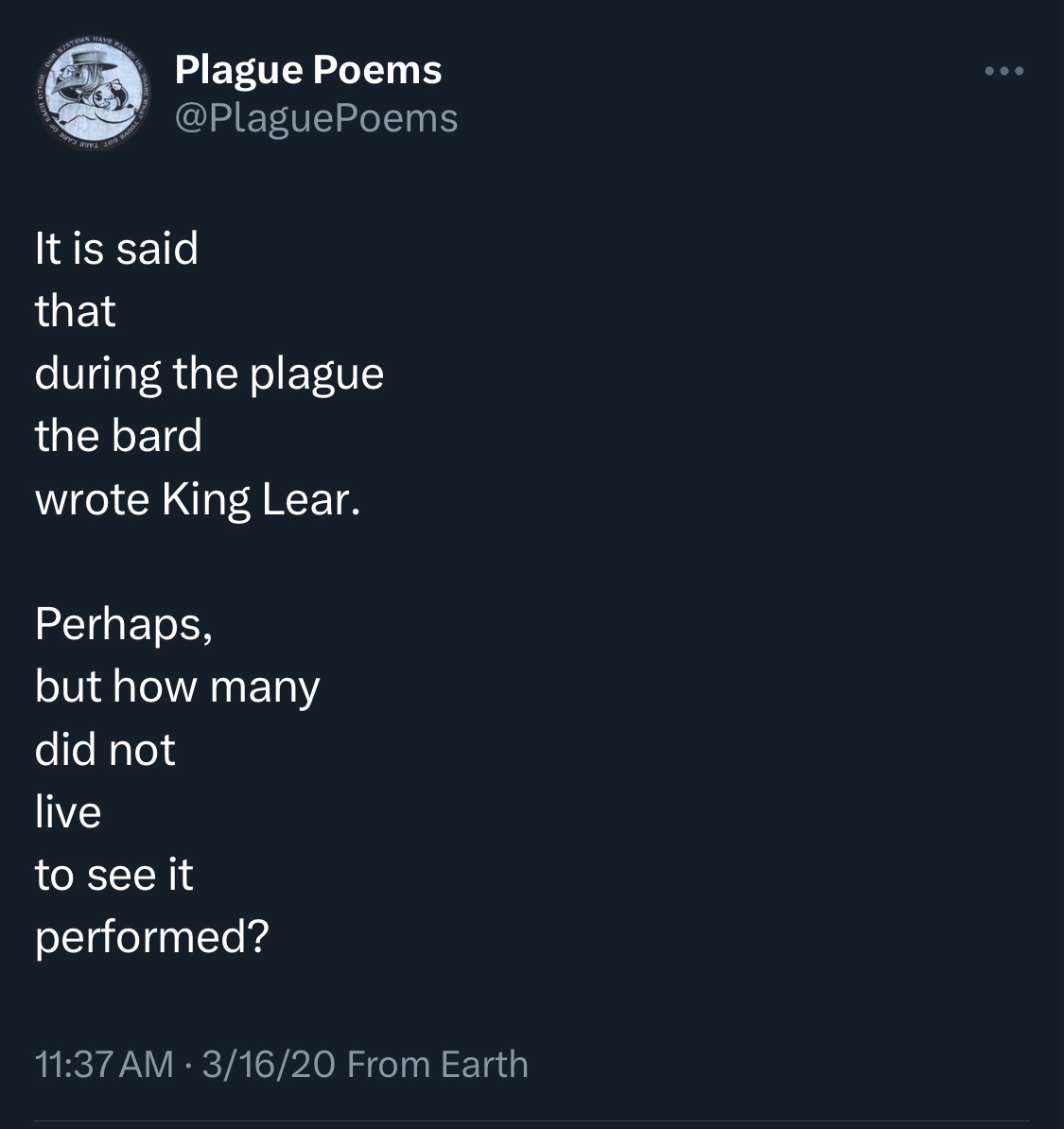Click the 3/16/20 date

pos(268,1065)
